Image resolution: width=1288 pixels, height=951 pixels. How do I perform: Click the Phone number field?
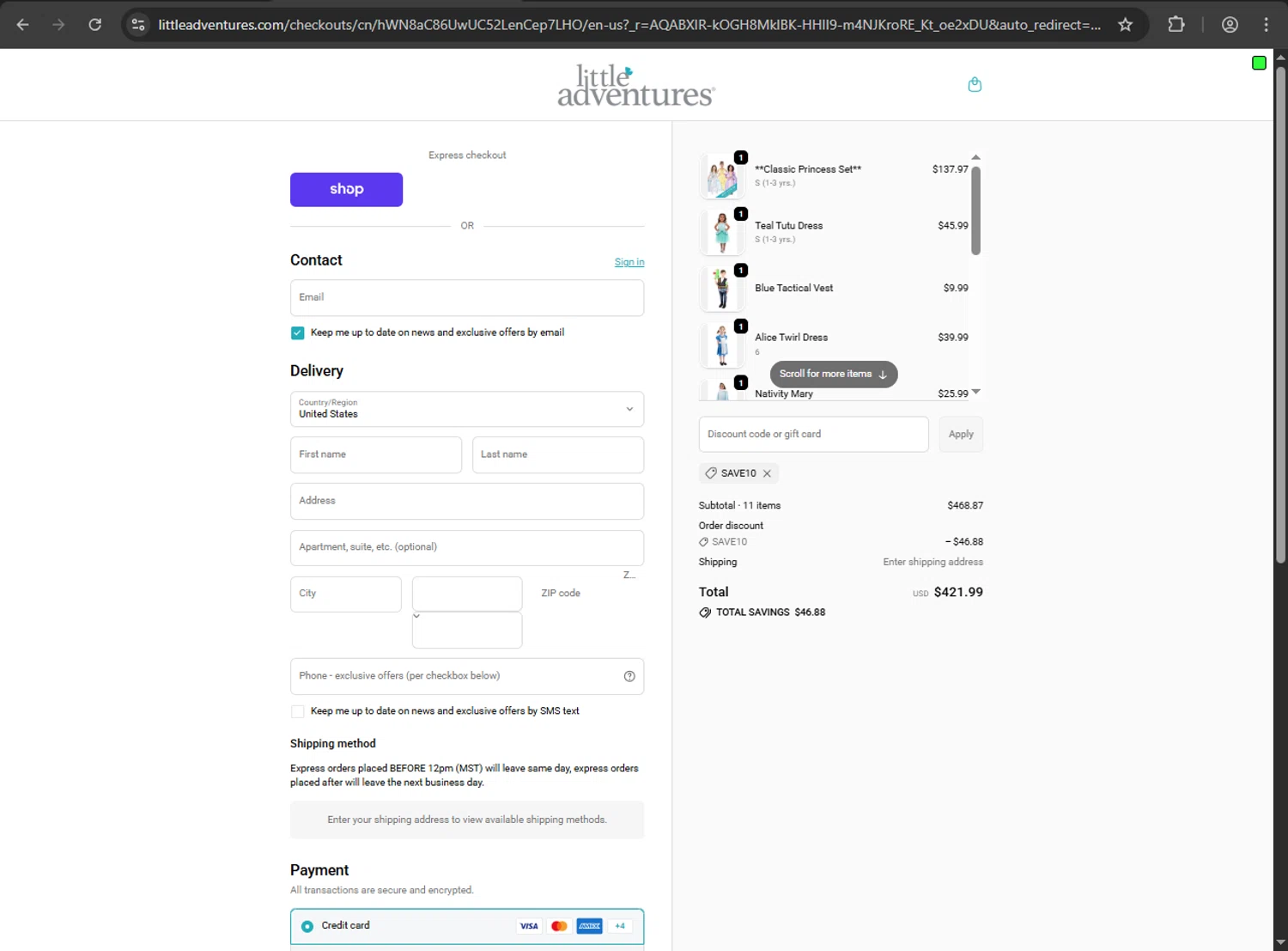coord(467,676)
